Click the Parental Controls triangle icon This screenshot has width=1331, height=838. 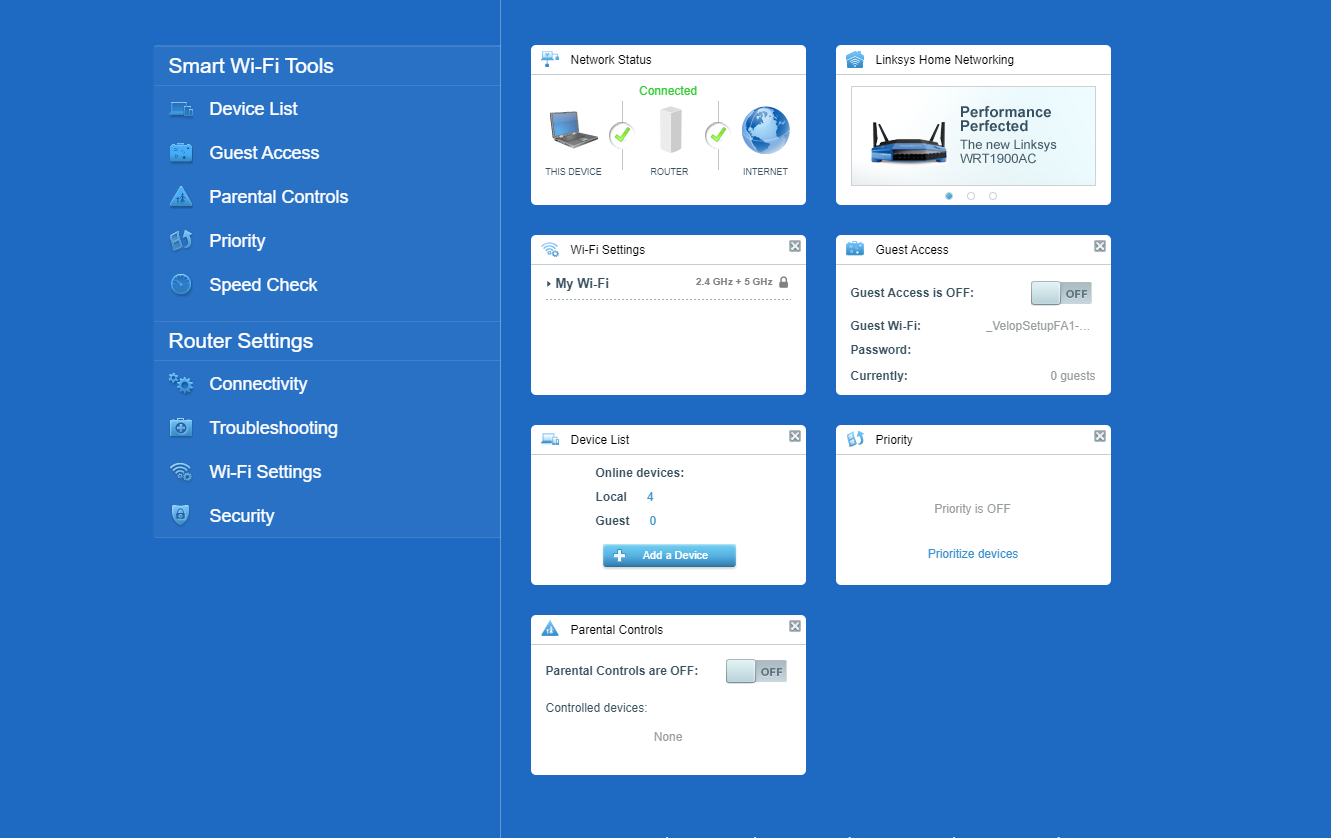coord(181,195)
